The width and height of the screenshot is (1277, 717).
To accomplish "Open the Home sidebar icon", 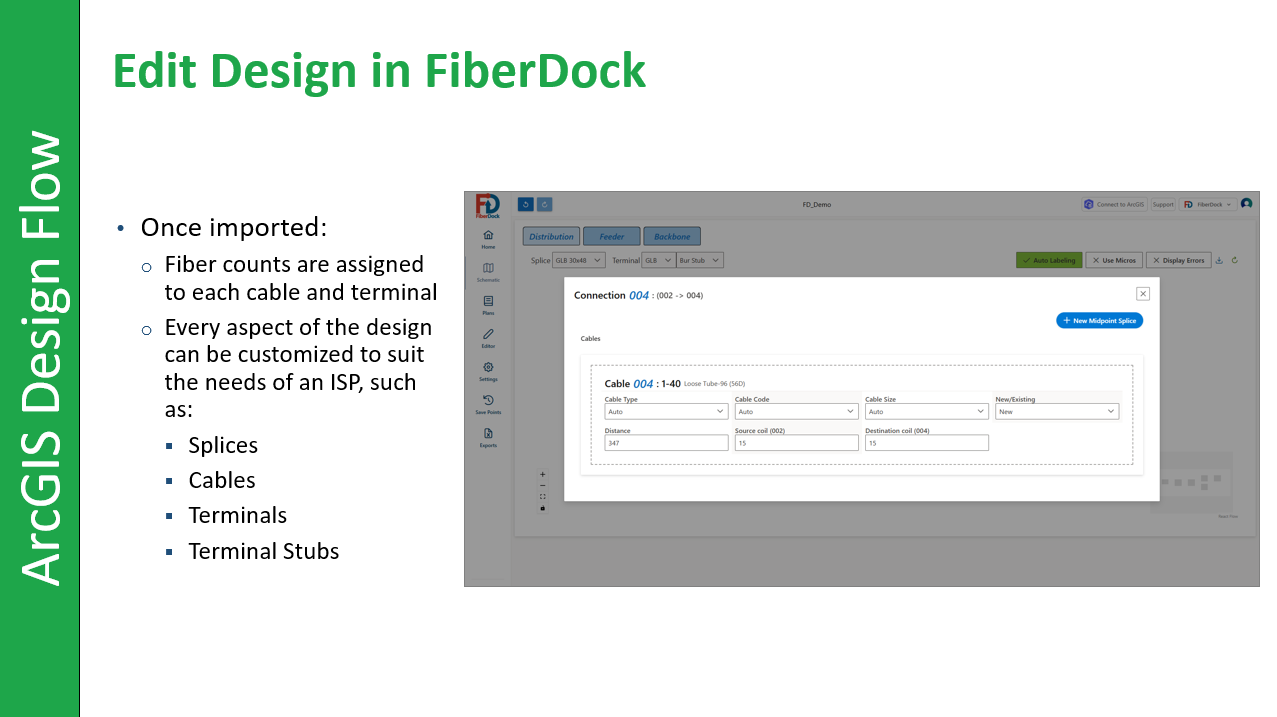I will point(488,235).
